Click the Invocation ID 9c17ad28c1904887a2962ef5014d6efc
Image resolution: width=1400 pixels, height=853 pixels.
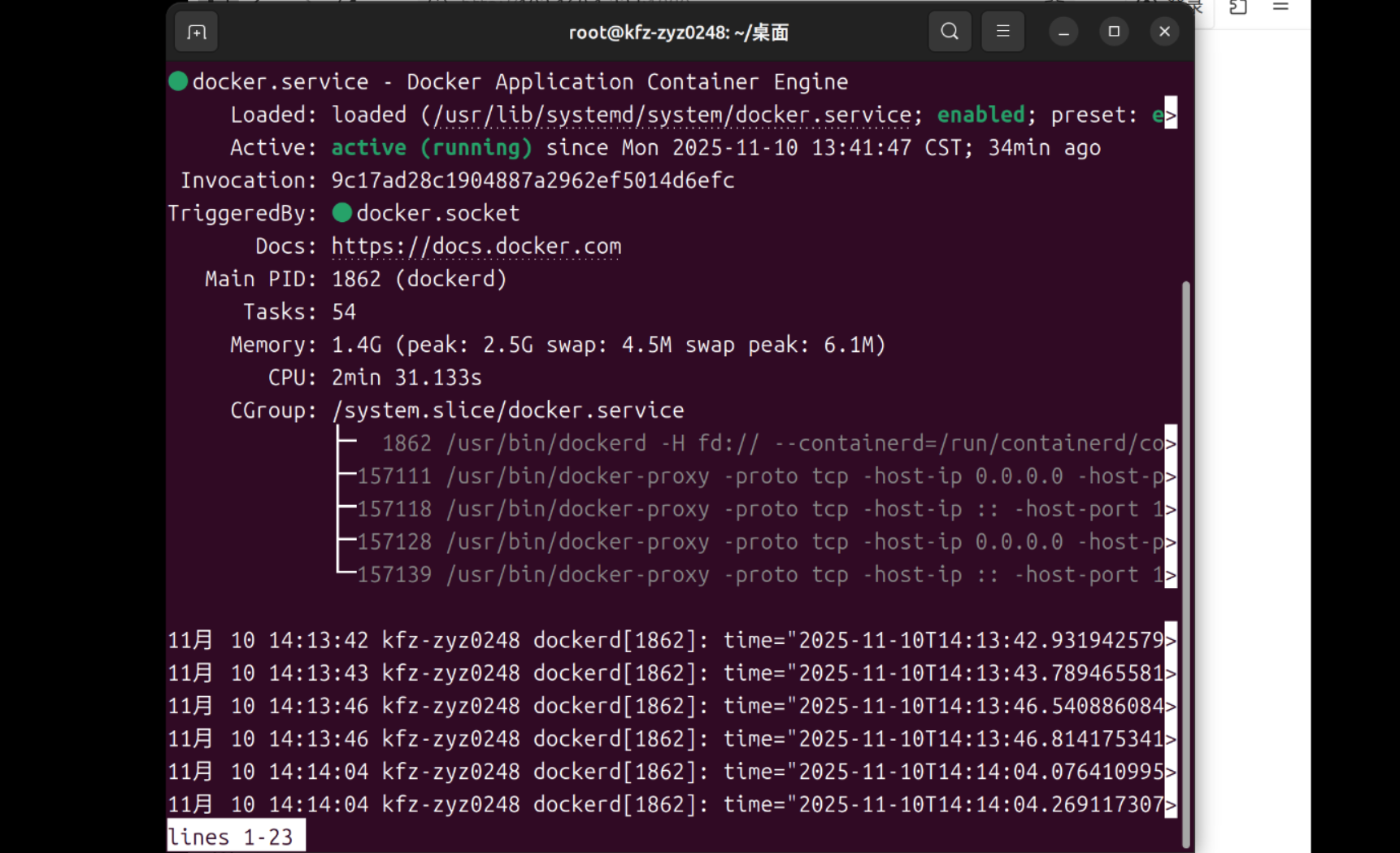pos(533,181)
